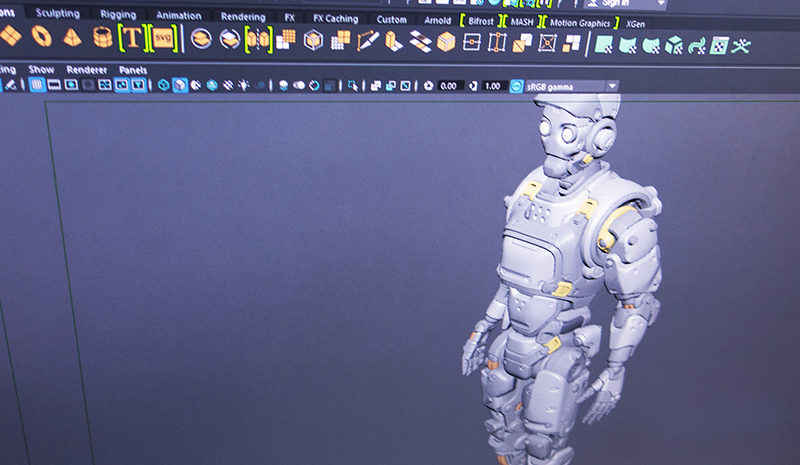This screenshot has width=800, height=465.
Task: Open the UV Editor shelf icon
Action: pos(719,46)
